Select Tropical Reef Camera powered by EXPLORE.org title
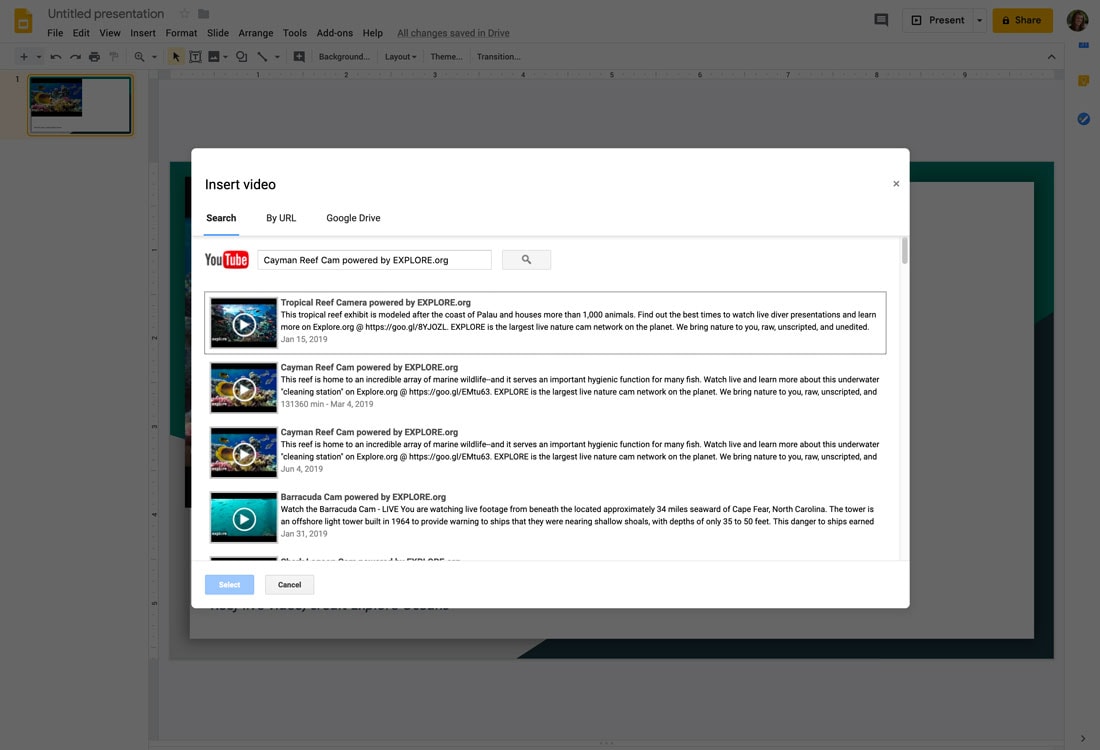Screen dimensions: 1100x750 375,302
